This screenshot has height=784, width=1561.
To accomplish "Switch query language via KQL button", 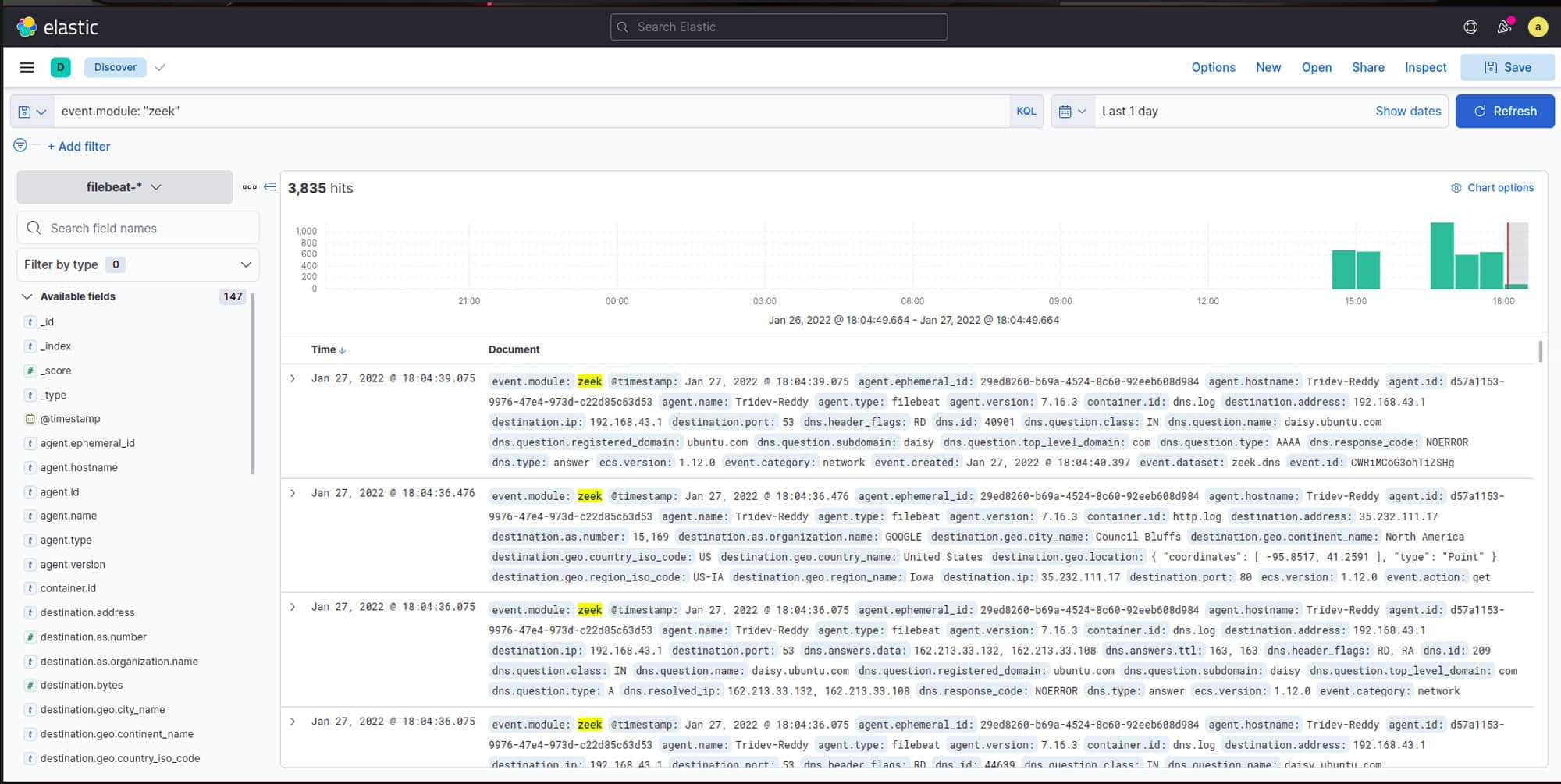I will click(1026, 112).
